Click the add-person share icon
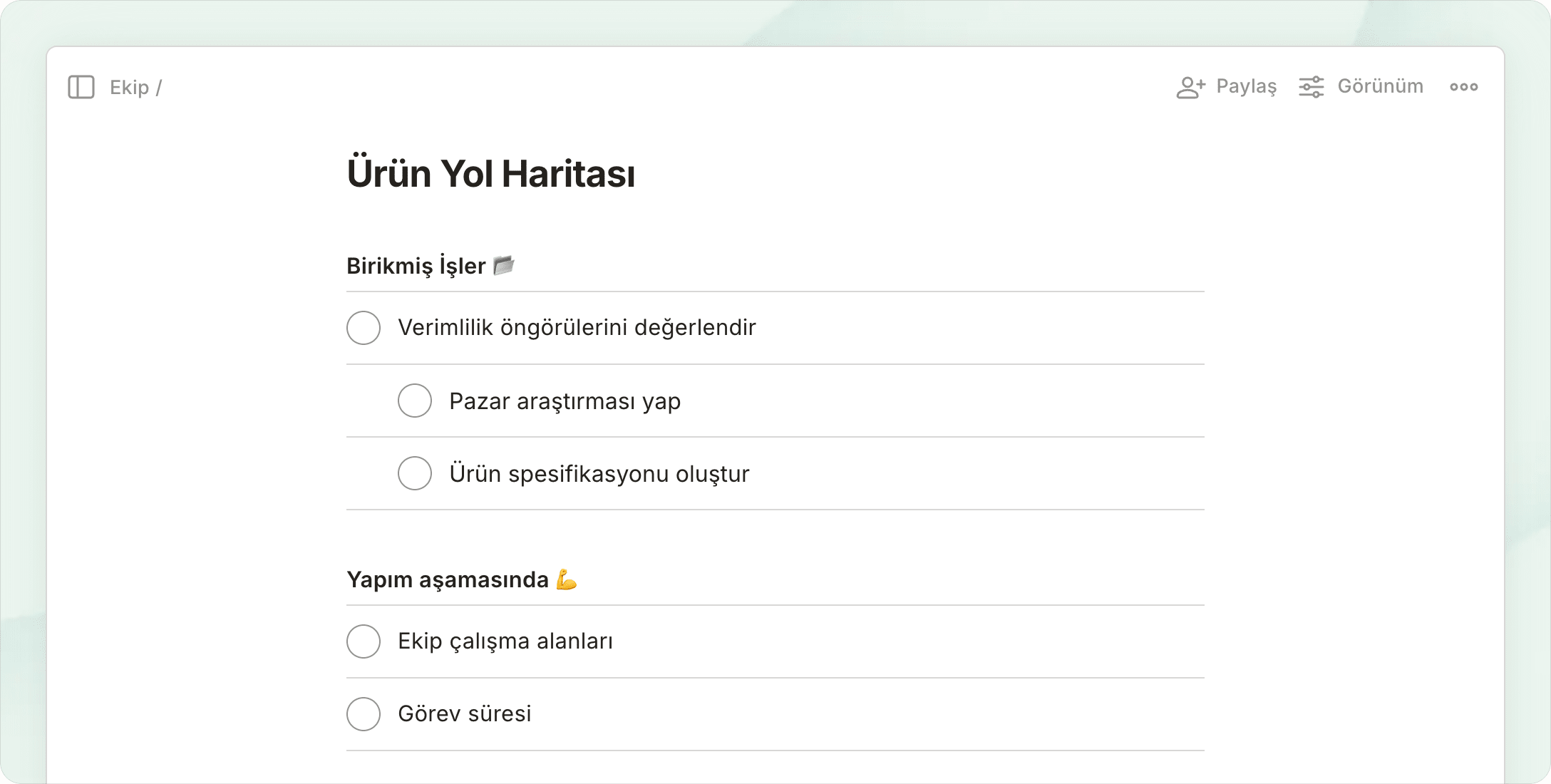Screen dimensions: 1551x784 pos(1190,87)
